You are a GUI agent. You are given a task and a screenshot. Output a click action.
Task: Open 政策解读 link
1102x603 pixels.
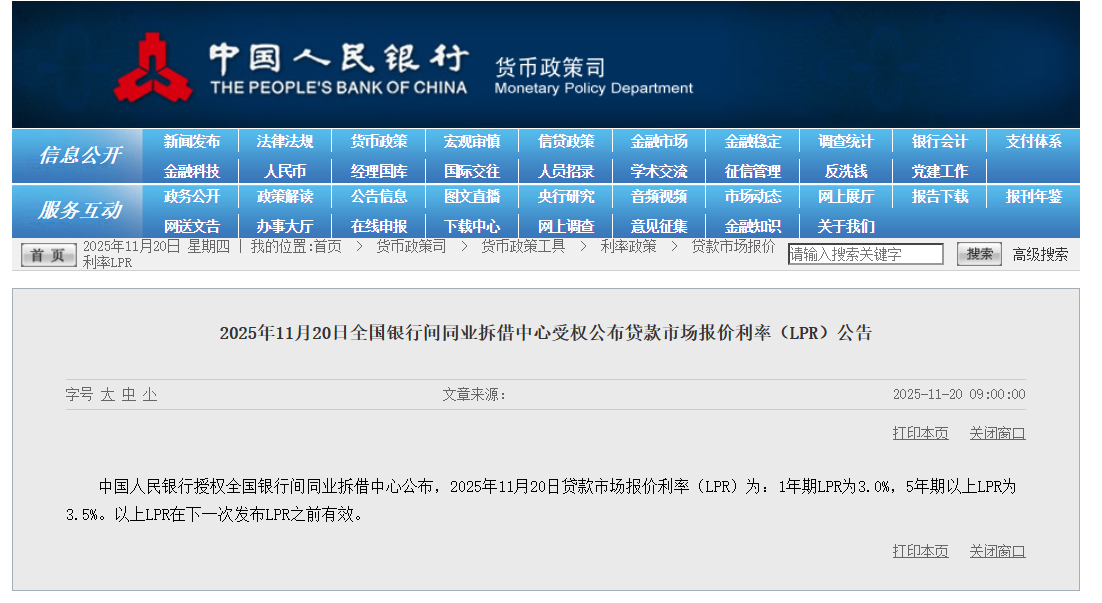(x=285, y=196)
